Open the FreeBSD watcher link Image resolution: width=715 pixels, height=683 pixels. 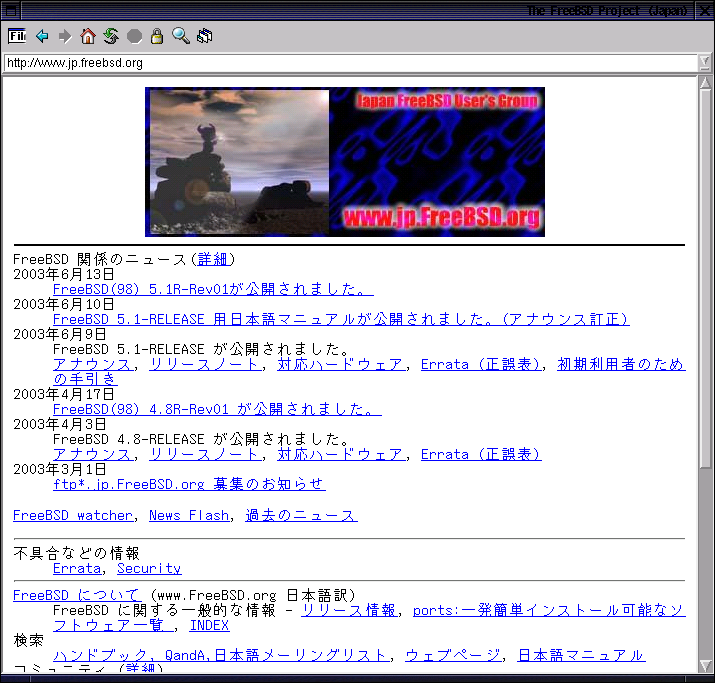tap(73, 516)
